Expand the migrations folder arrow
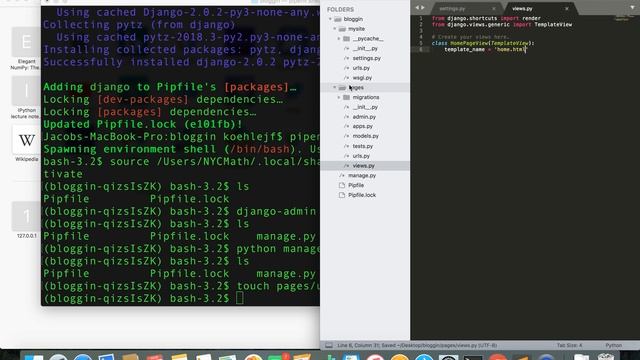The width and height of the screenshot is (640, 360). pyautogui.click(x=339, y=97)
